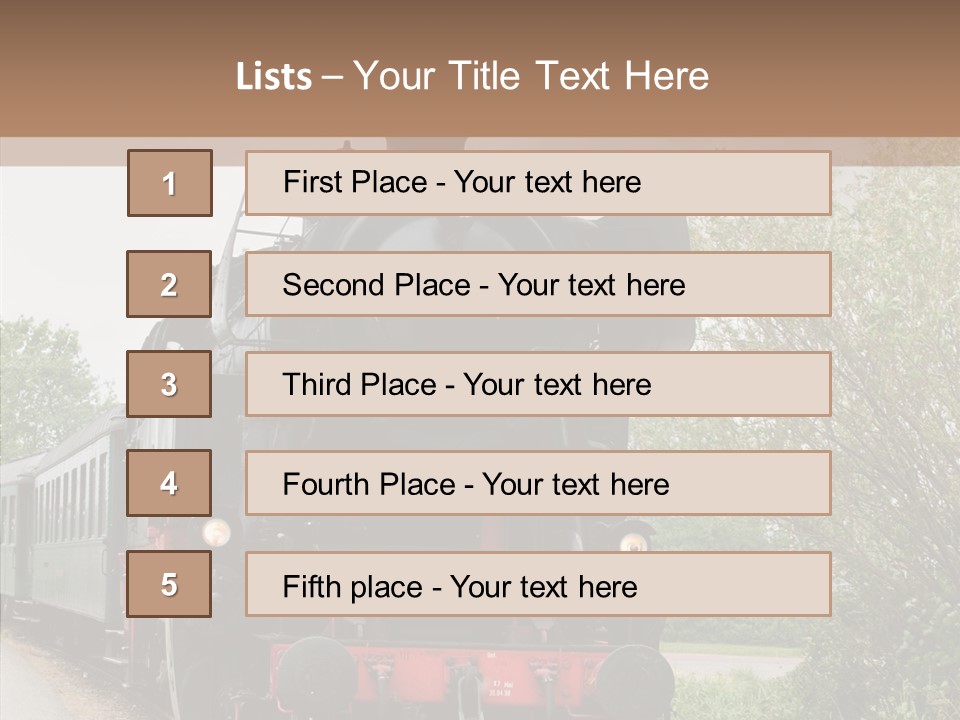Click the number 3 box
The image size is (960, 720).
point(170,384)
